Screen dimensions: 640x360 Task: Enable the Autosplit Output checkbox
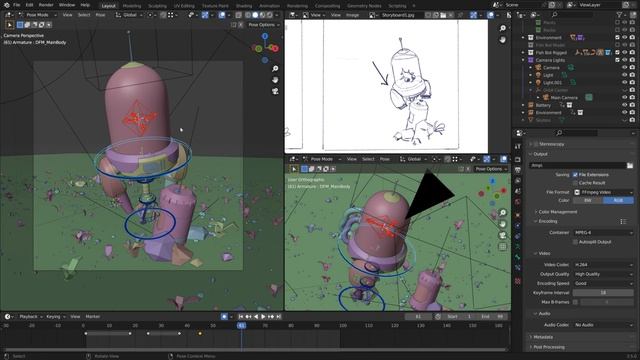coord(575,242)
